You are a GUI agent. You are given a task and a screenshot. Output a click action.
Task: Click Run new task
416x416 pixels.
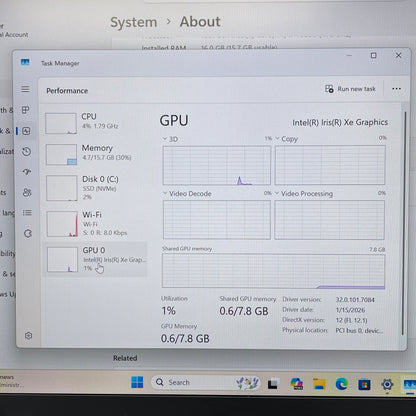(350, 89)
